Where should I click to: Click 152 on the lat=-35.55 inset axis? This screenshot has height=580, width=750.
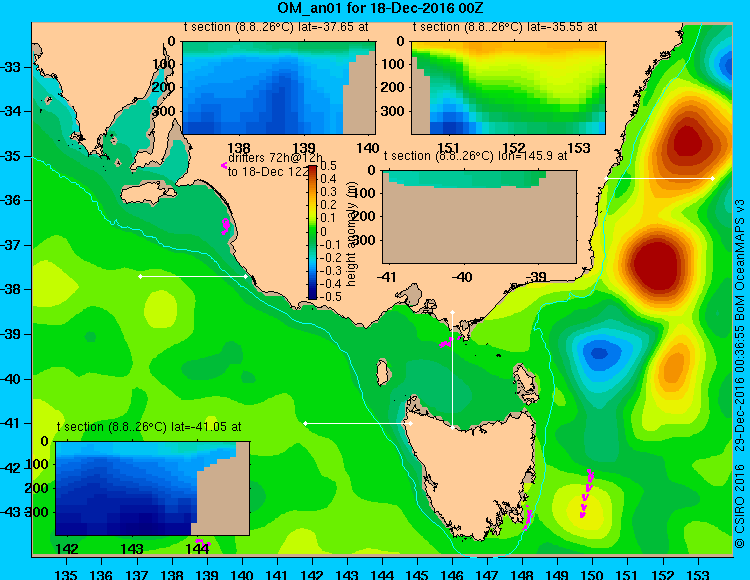514,148
